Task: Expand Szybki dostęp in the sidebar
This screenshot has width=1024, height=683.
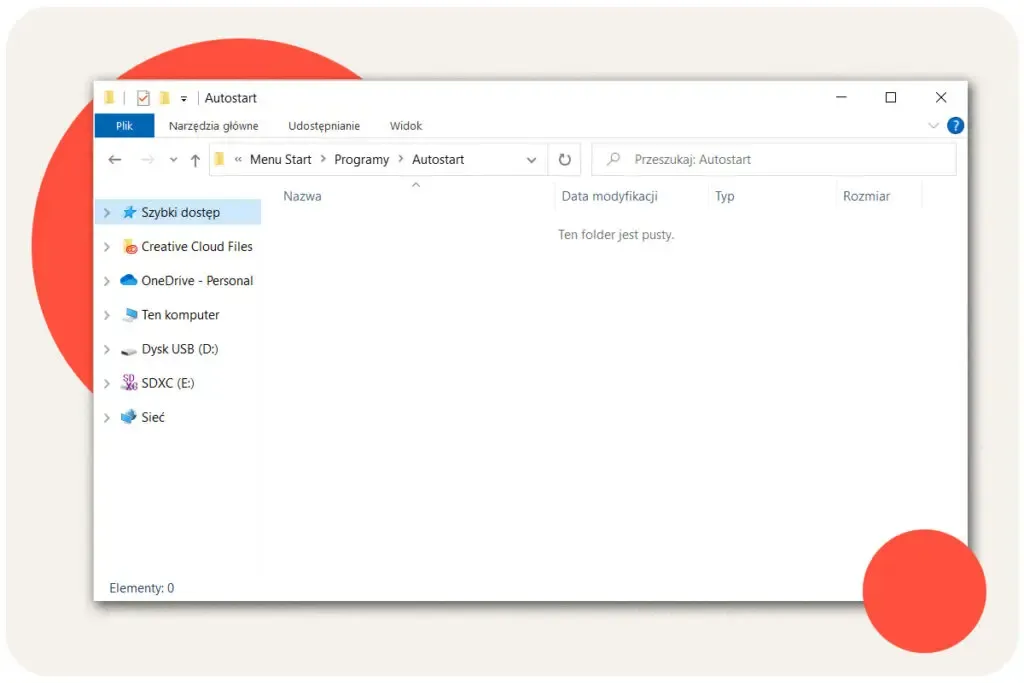Action: click(x=107, y=212)
